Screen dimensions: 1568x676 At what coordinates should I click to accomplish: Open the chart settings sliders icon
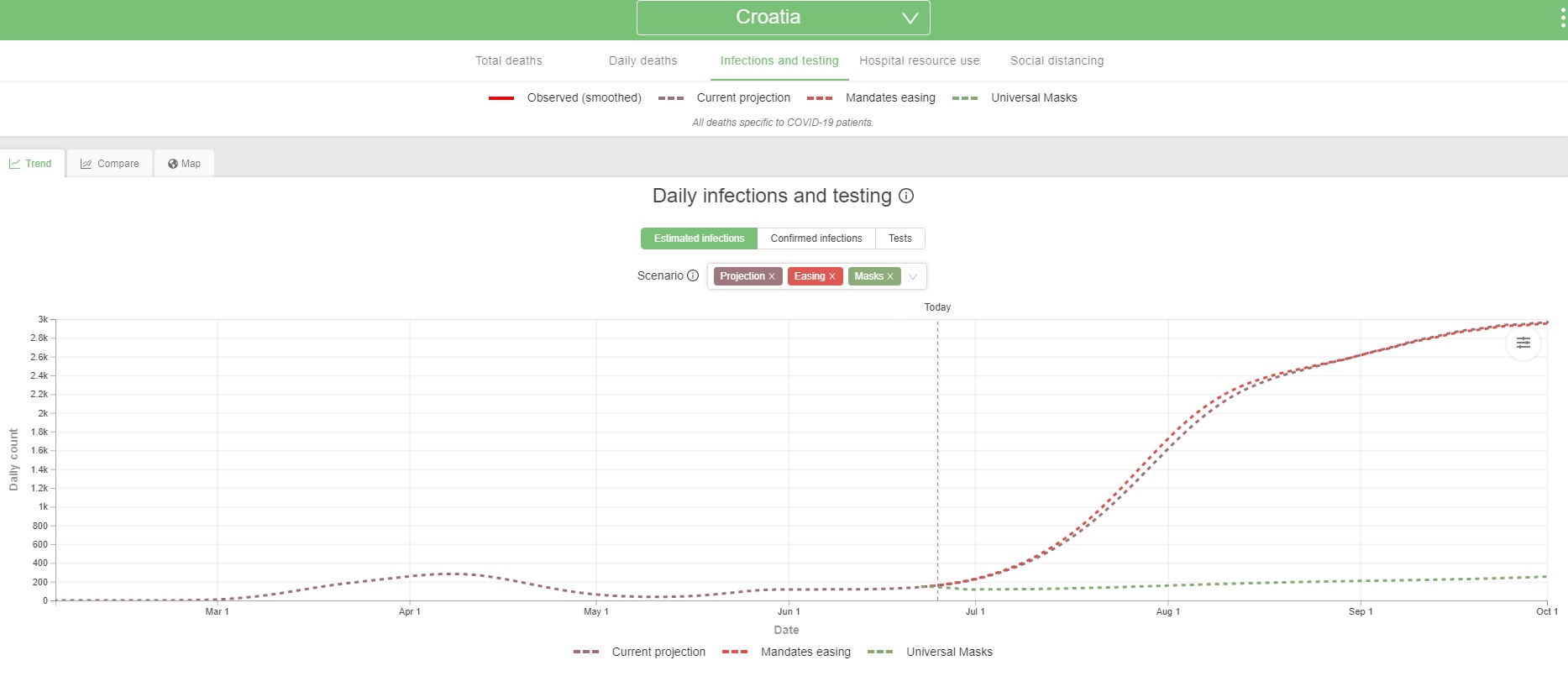(x=1523, y=343)
